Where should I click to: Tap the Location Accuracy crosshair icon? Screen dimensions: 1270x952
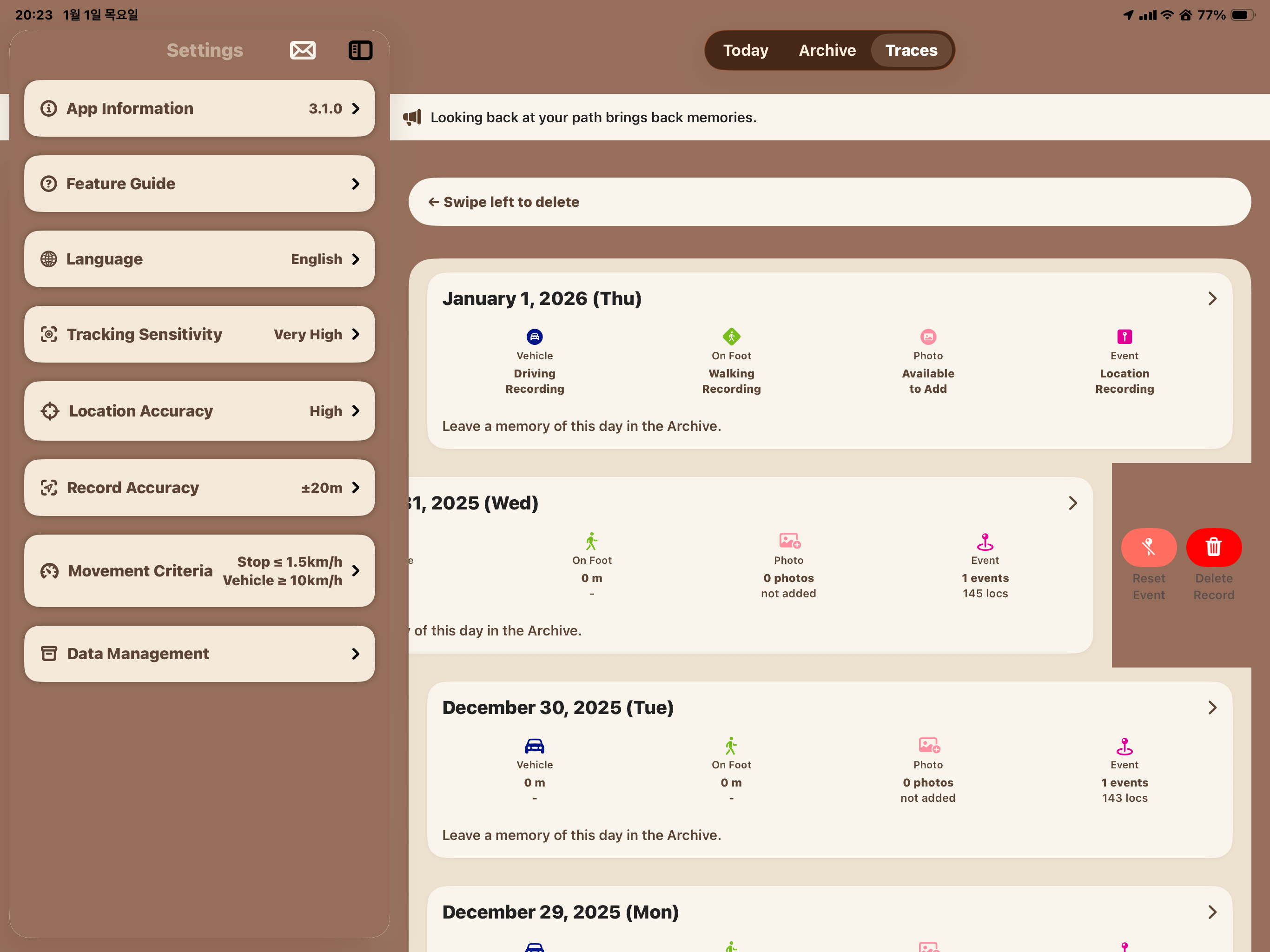(50, 411)
